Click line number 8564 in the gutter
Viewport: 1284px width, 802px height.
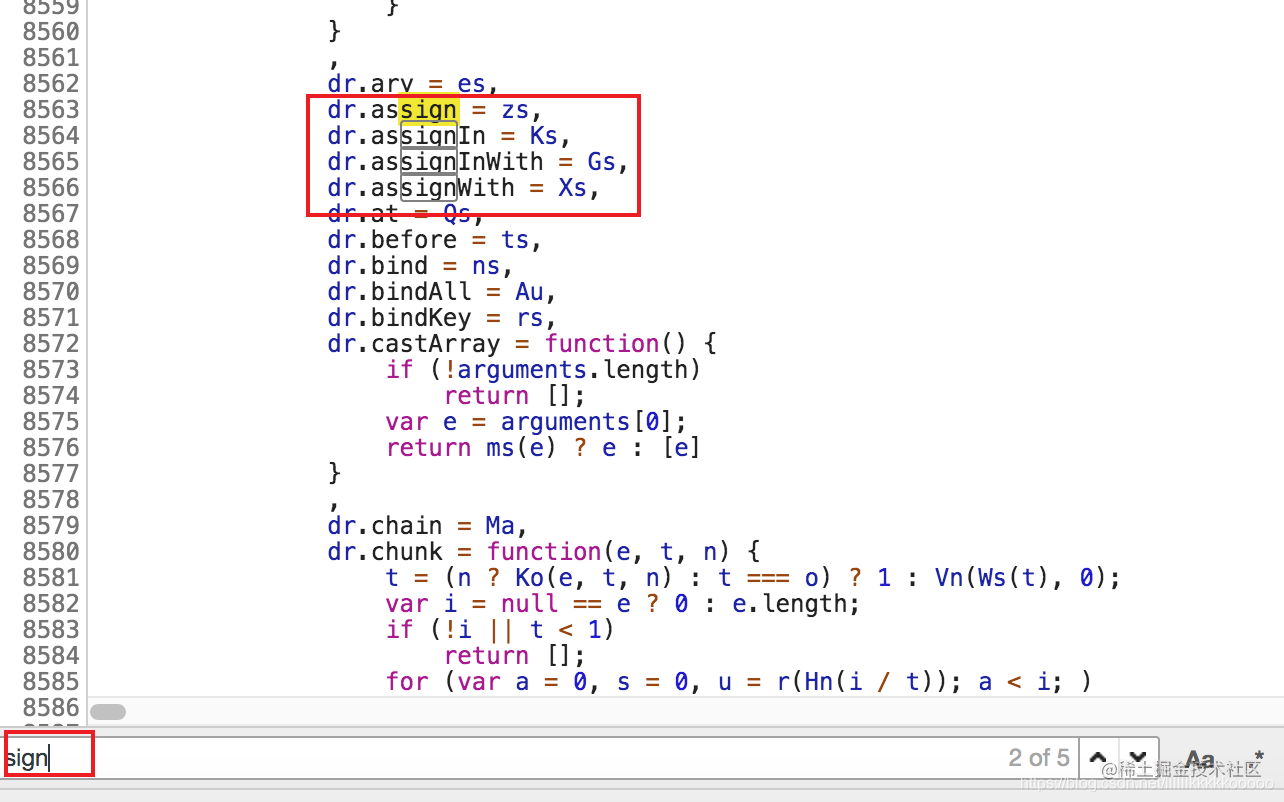(50, 136)
